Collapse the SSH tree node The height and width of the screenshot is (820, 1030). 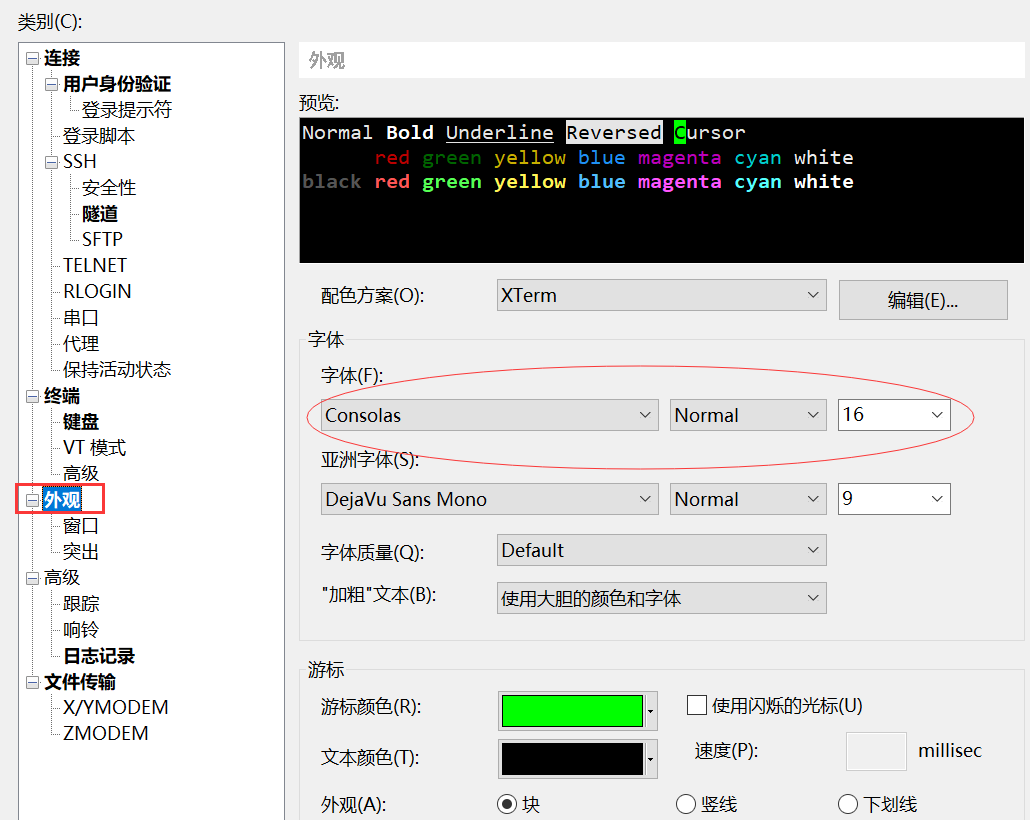(x=51, y=162)
